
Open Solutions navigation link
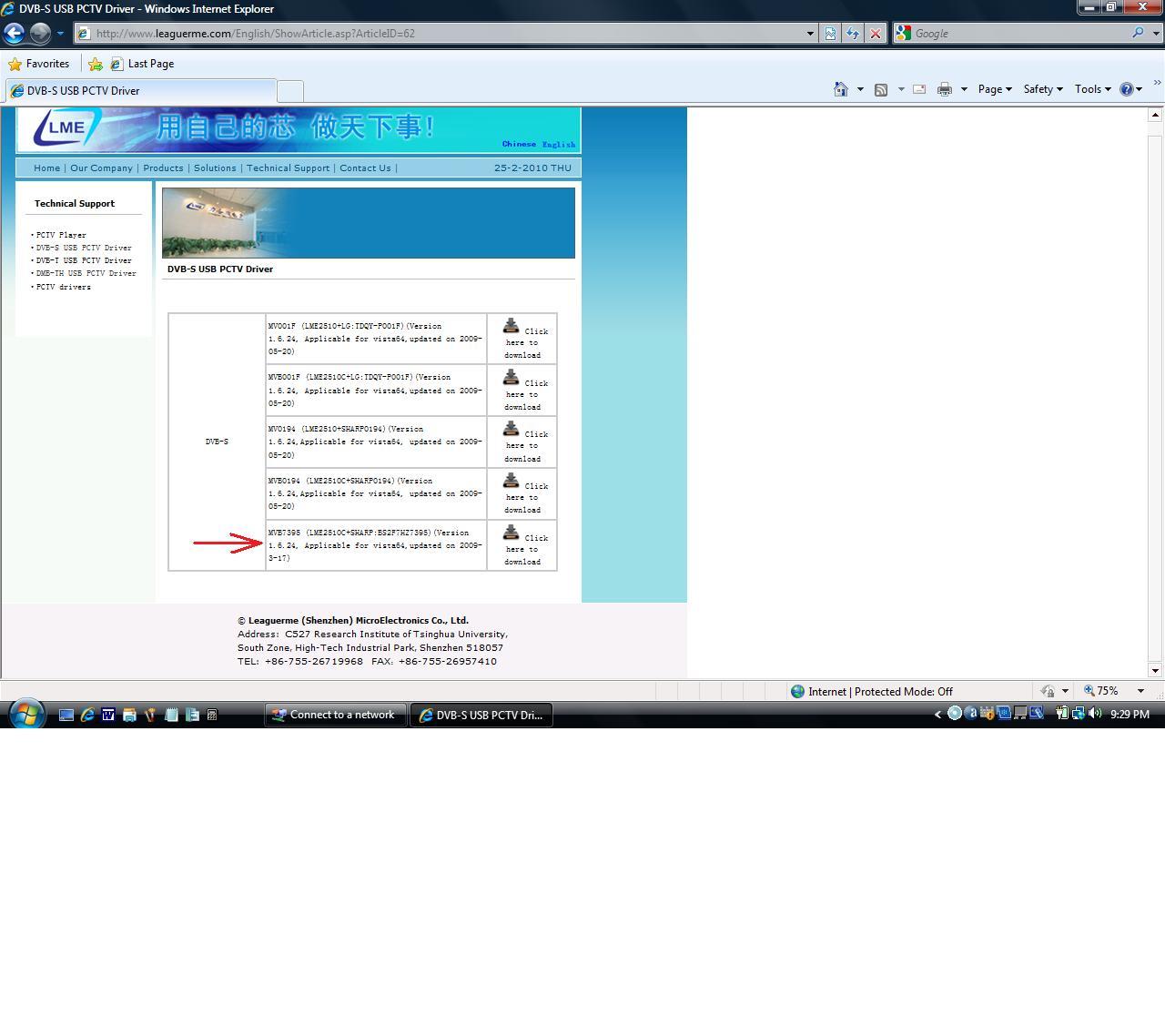tap(215, 168)
